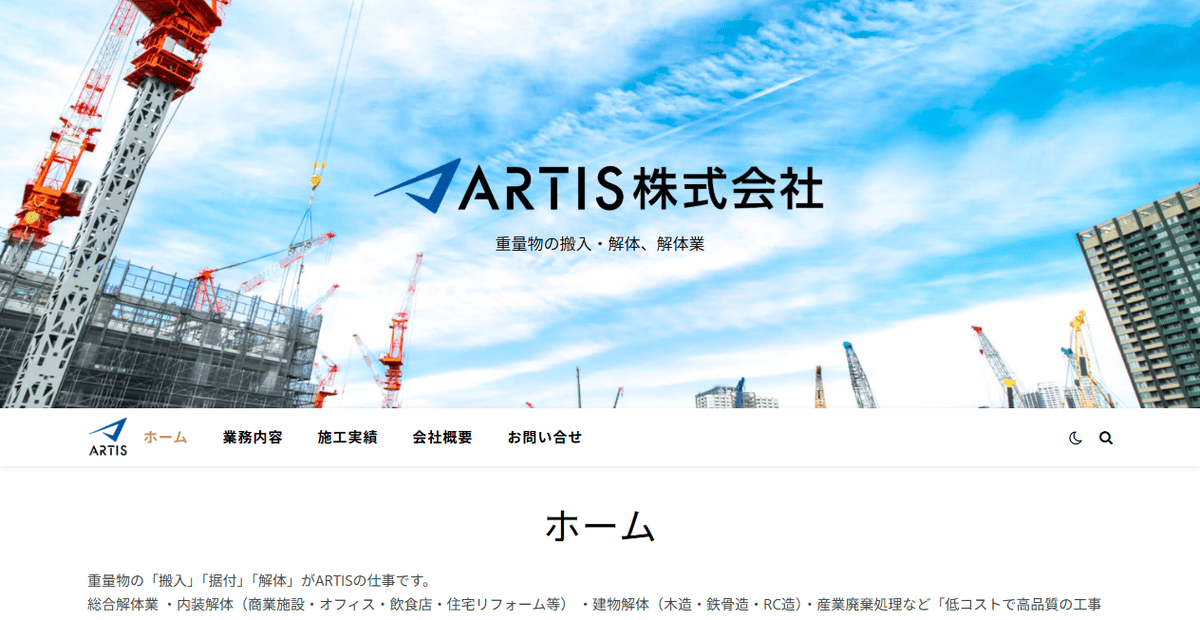Navigate to the 施工実績 page
Image resolution: width=1200 pixels, height=620 pixels.
(347, 437)
